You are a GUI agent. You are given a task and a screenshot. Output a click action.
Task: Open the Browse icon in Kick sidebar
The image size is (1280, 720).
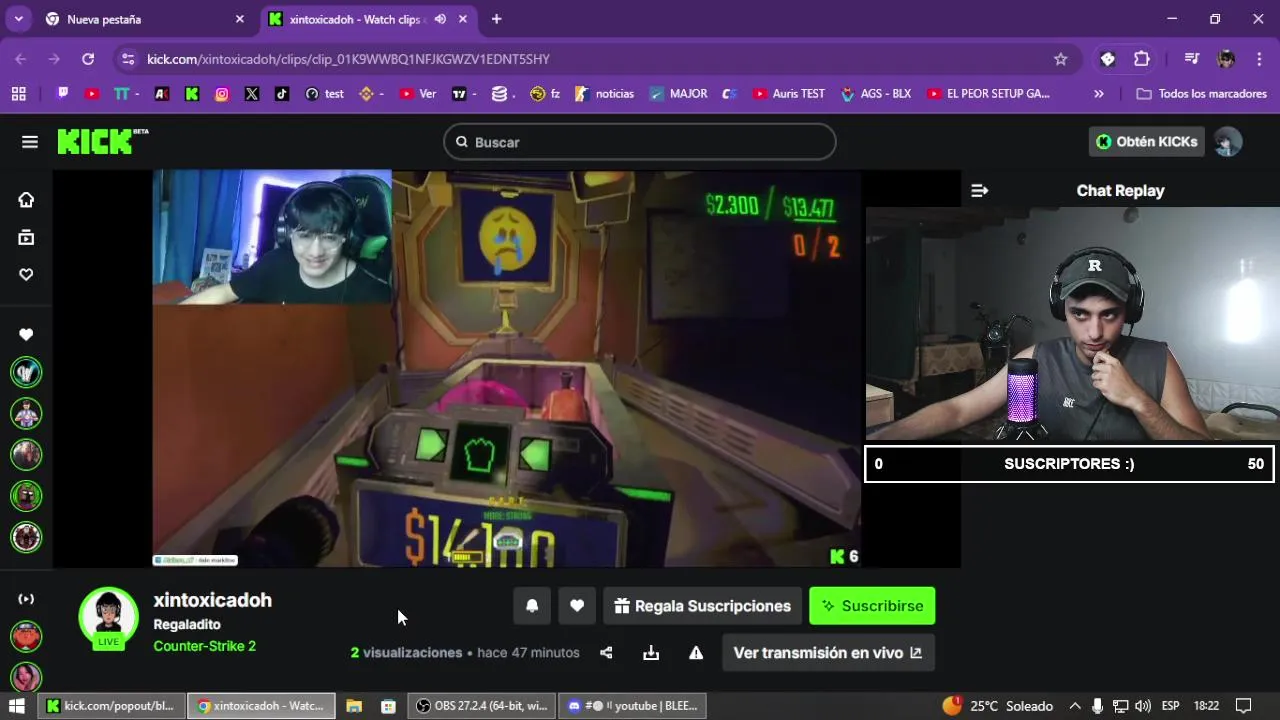26,237
